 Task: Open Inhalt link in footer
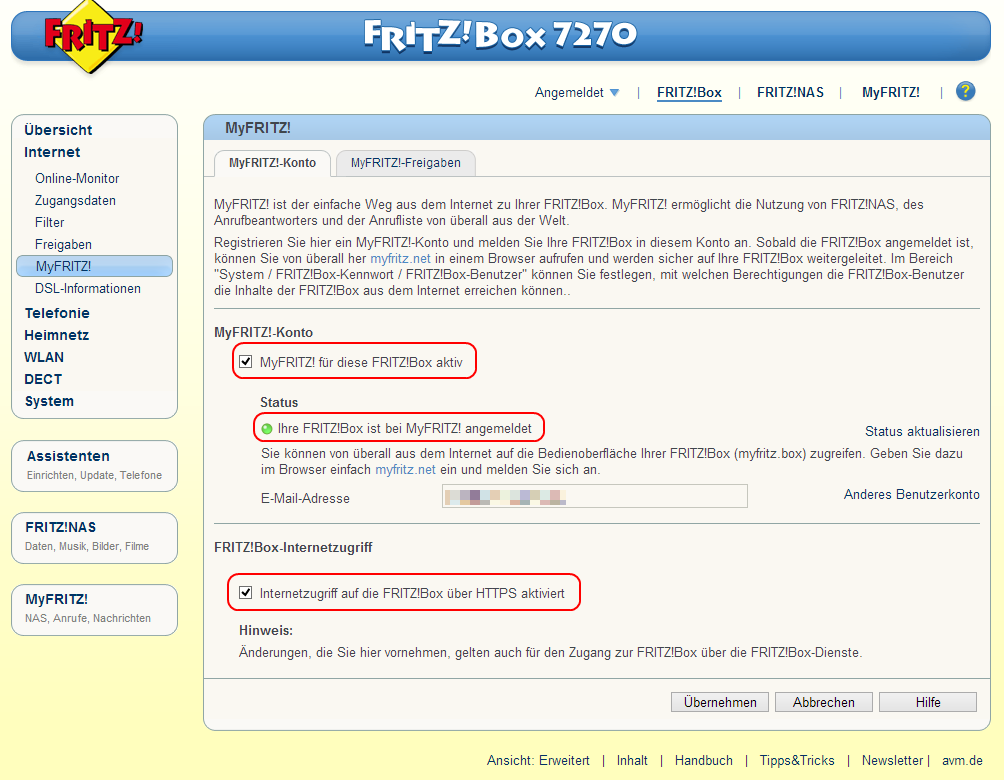point(632,761)
